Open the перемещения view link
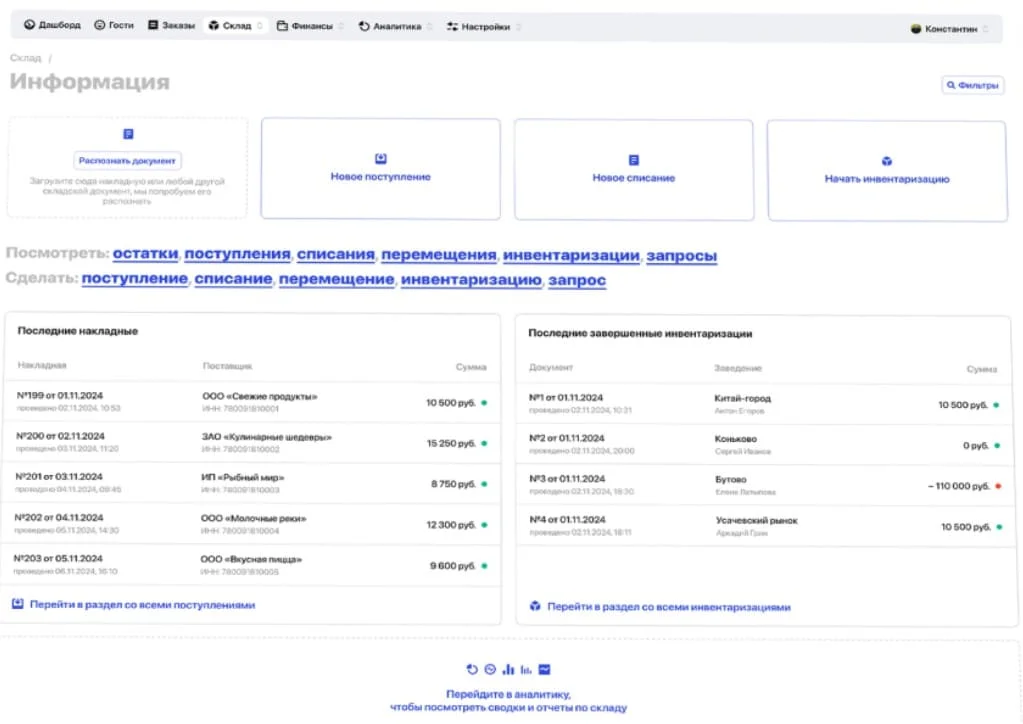Image resolution: width=1023 pixels, height=724 pixels. tap(439, 255)
